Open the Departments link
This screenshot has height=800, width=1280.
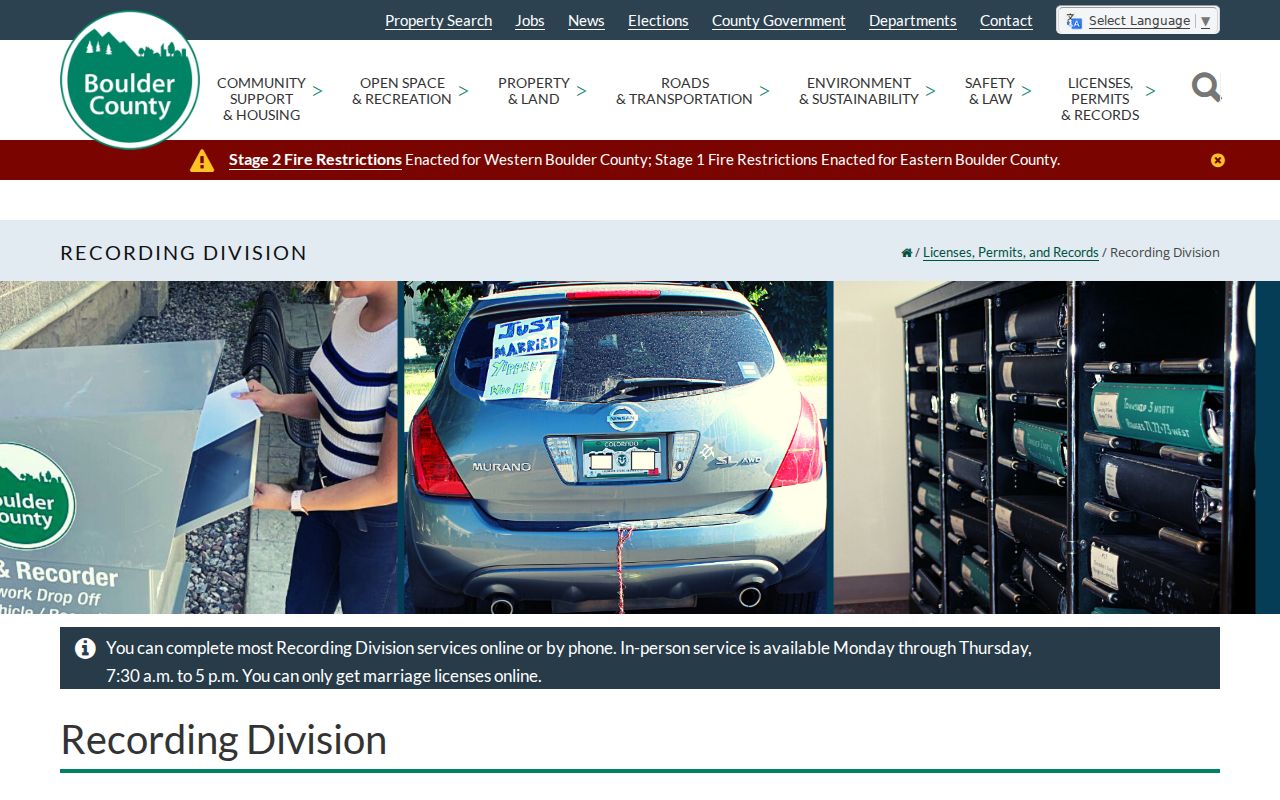pyautogui.click(x=913, y=21)
